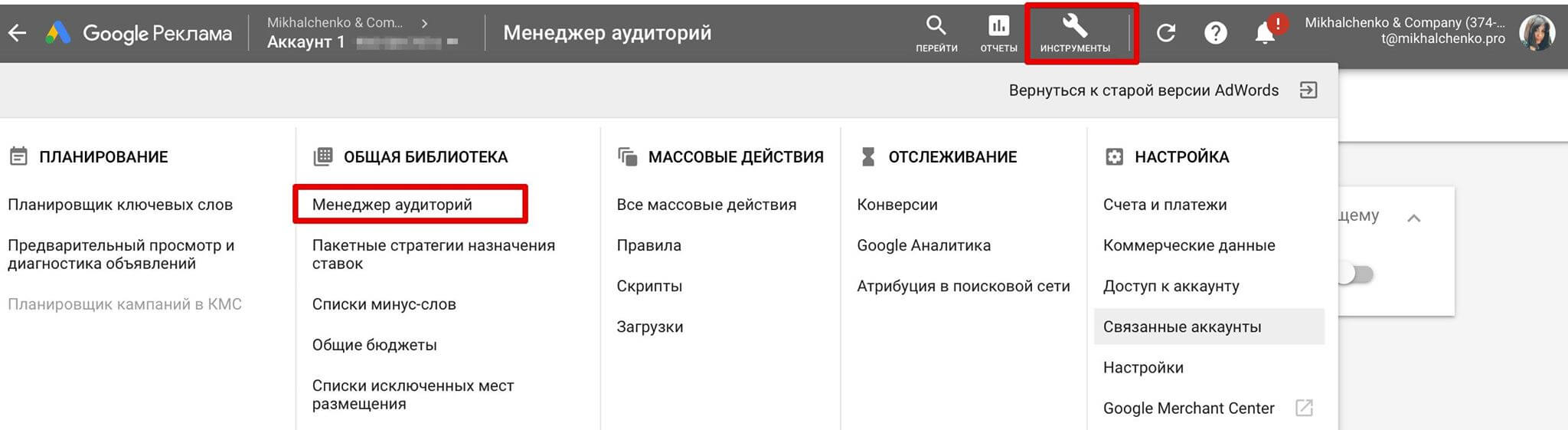Open Планировщик ключевых слов
The width and height of the screenshot is (1568, 430).
pos(120,205)
